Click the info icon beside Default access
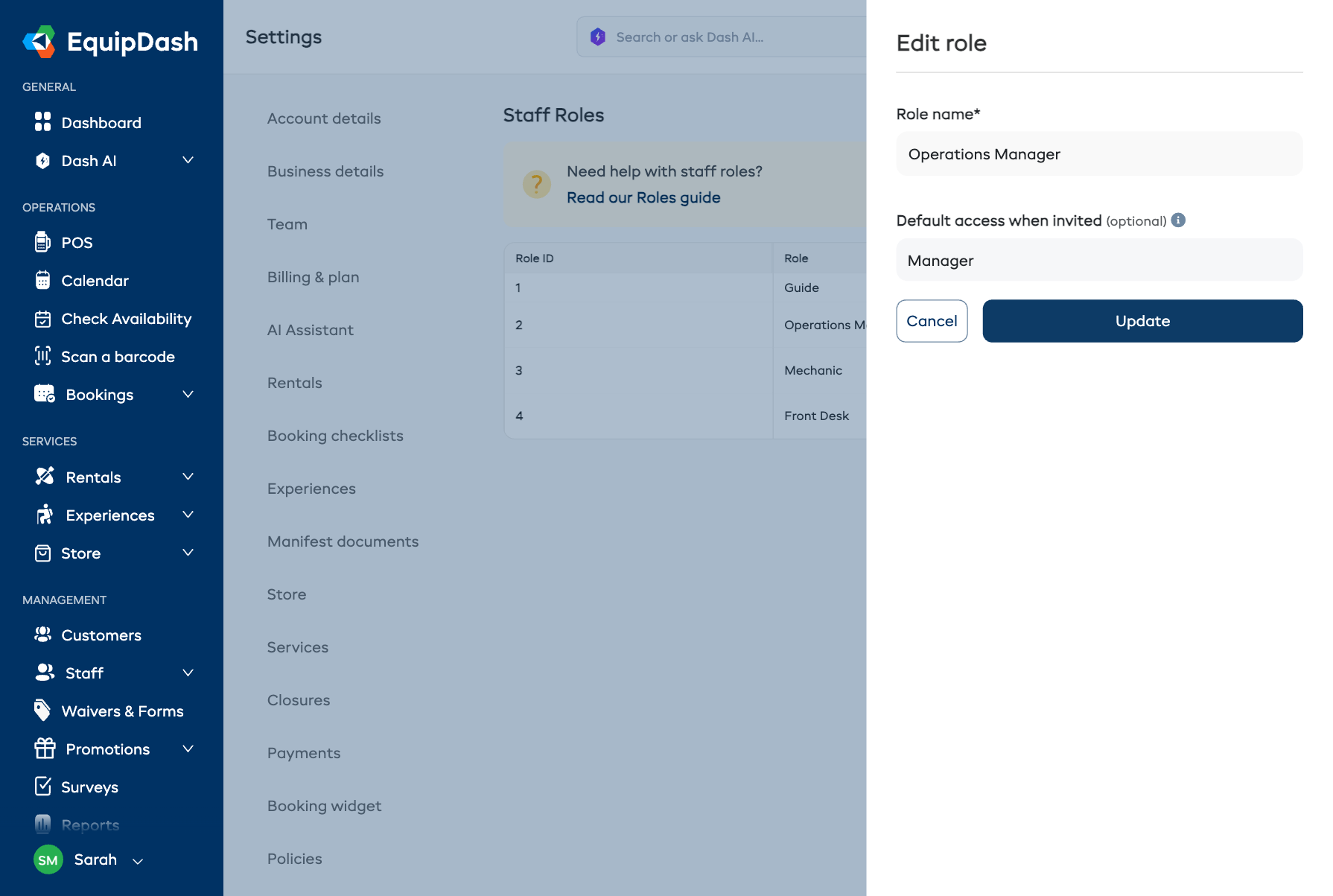This screenshot has width=1333, height=896. (1178, 220)
